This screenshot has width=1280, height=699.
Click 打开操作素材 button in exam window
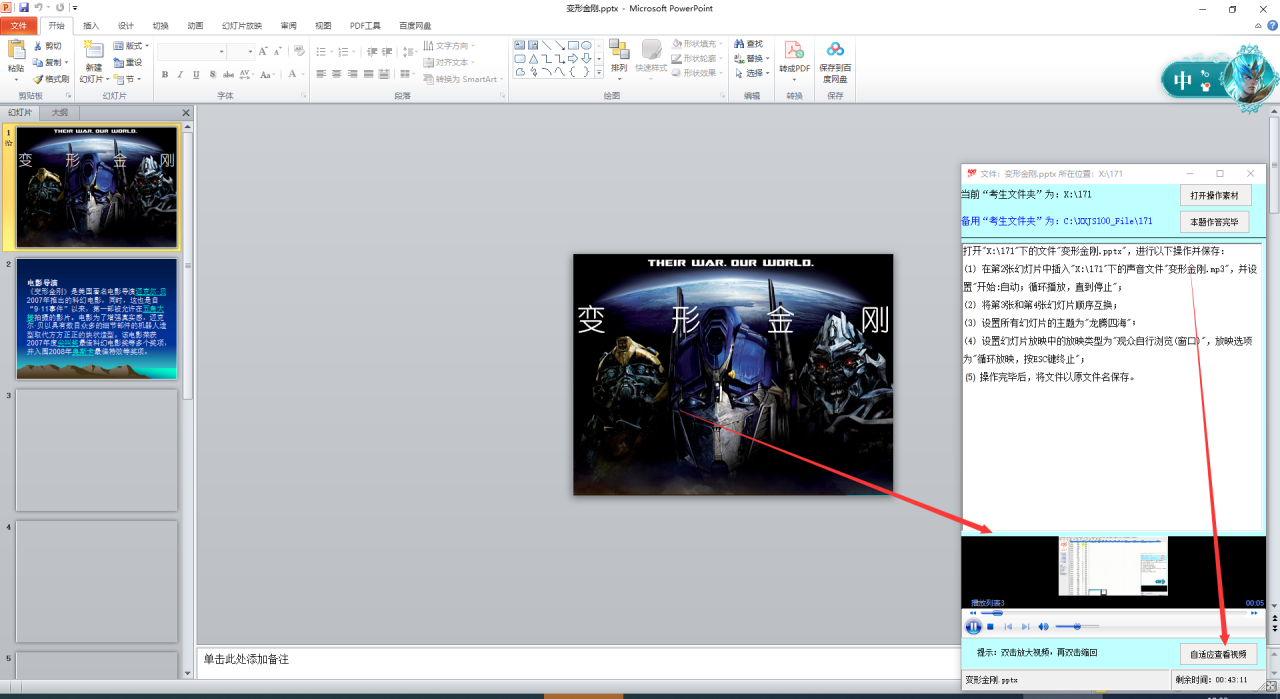click(x=1215, y=195)
